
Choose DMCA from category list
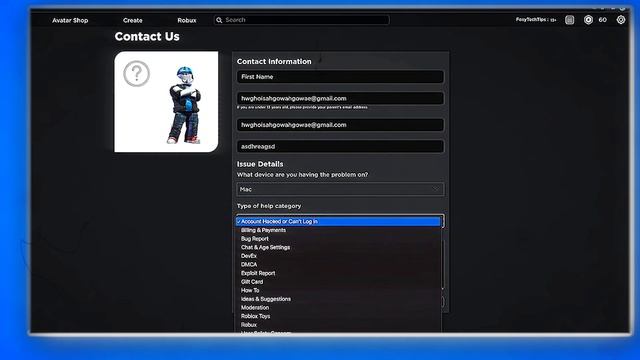249,264
